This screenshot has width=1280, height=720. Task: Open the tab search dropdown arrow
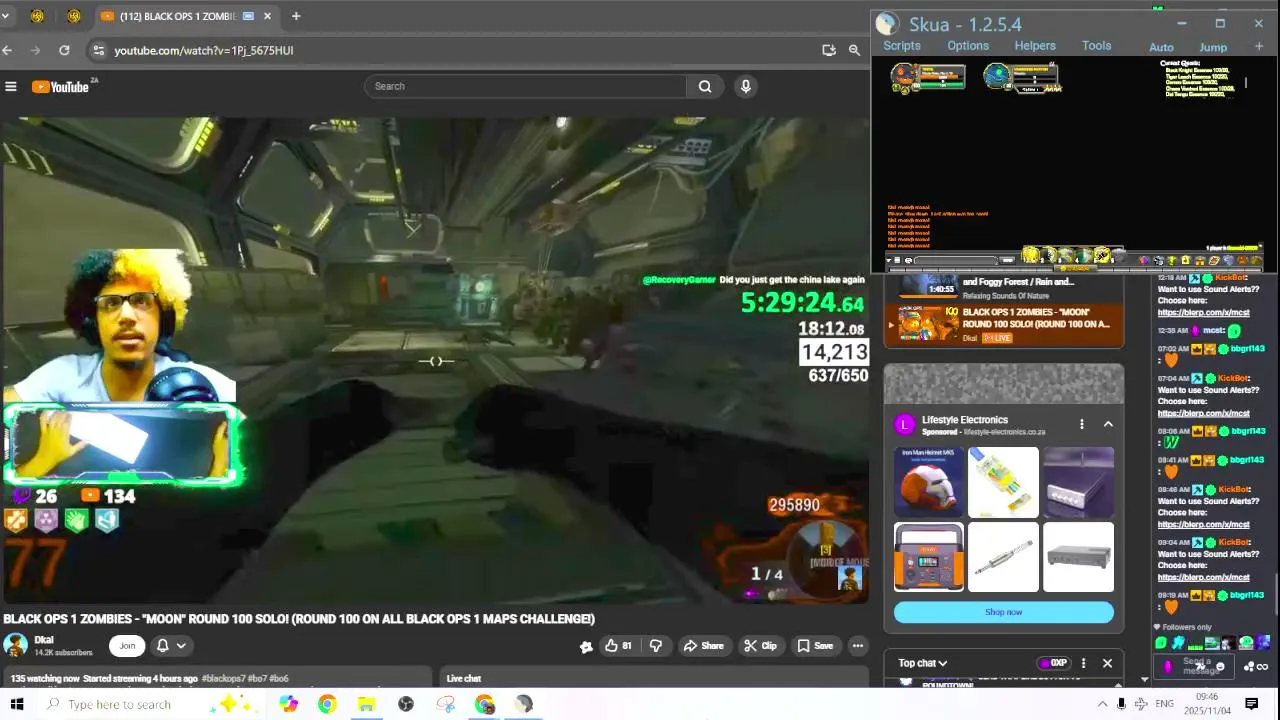pos(6,16)
